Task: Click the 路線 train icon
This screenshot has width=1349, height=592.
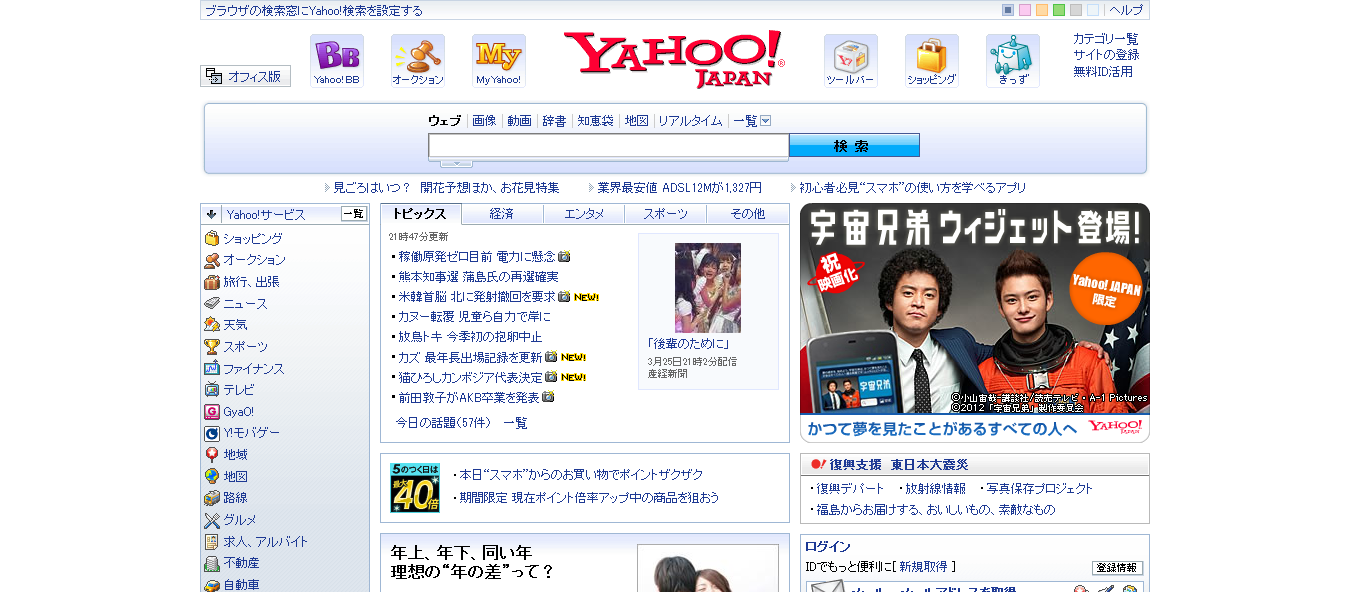Action: tap(212, 498)
